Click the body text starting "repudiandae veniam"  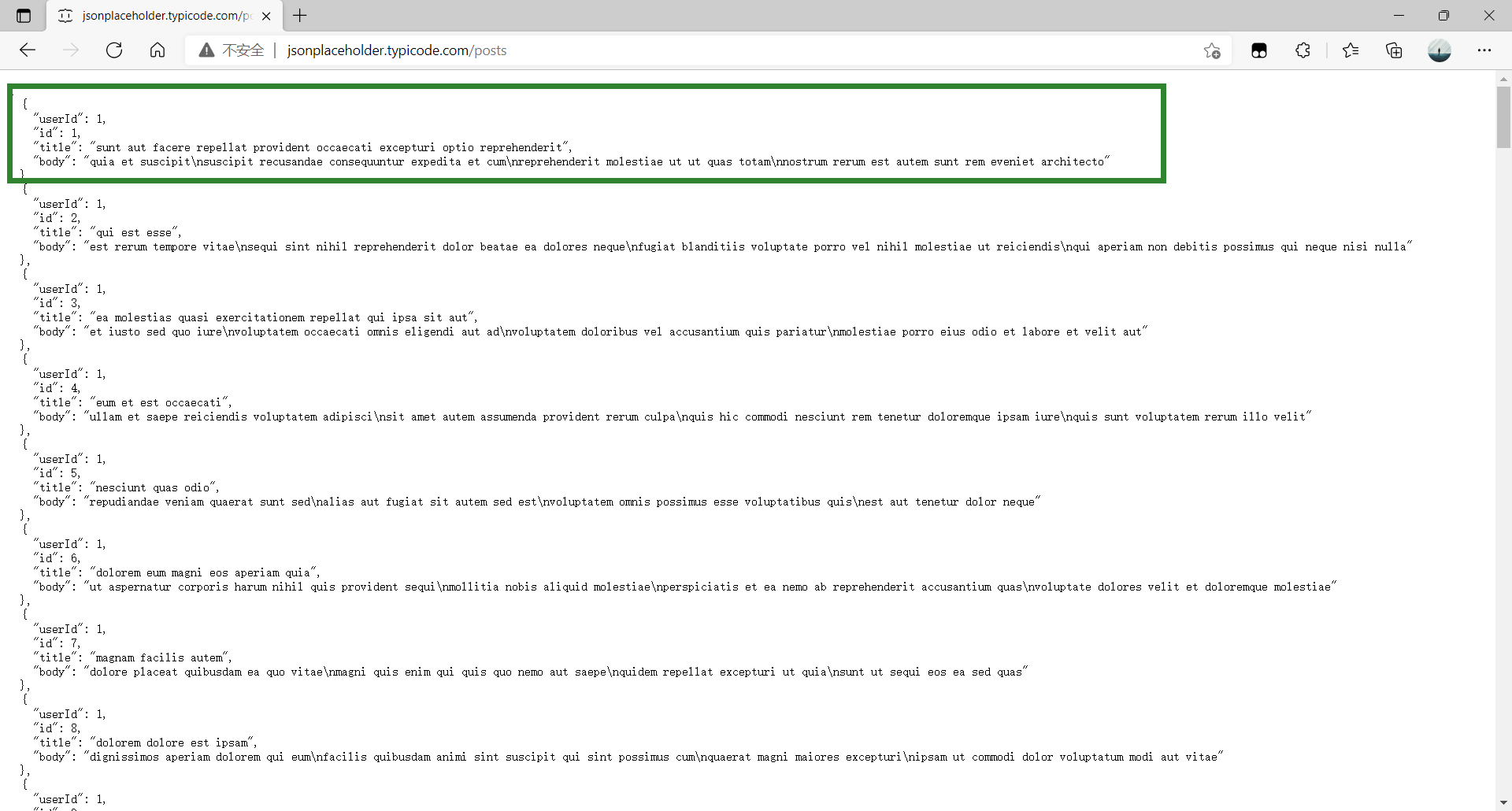coord(562,502)
